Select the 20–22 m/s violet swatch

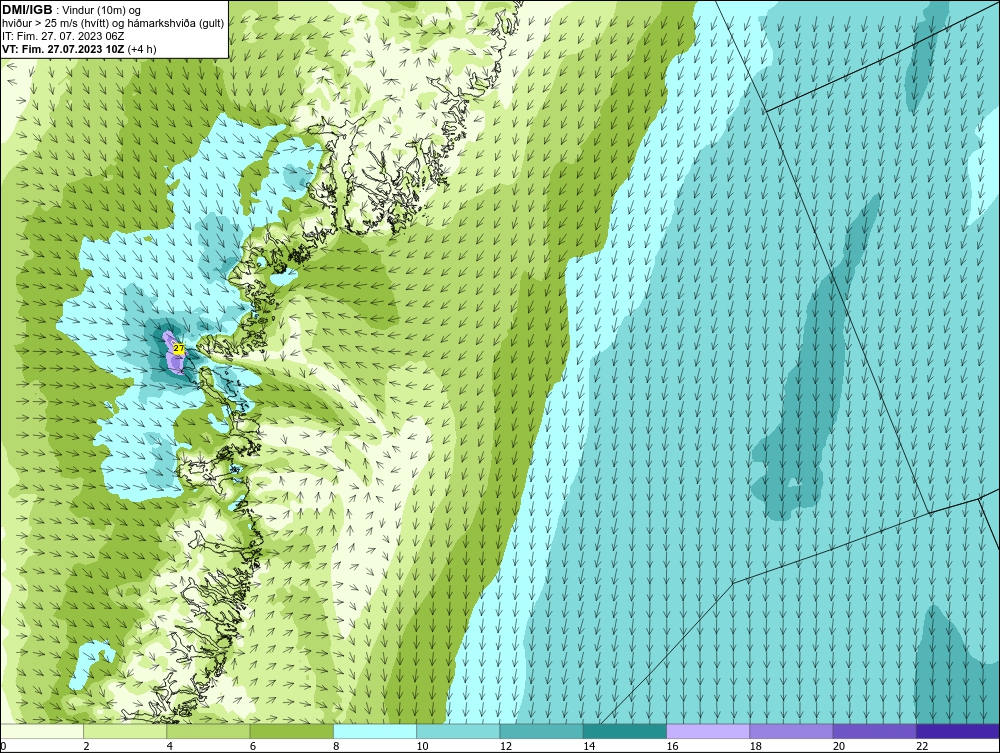[x=874, y=731]
